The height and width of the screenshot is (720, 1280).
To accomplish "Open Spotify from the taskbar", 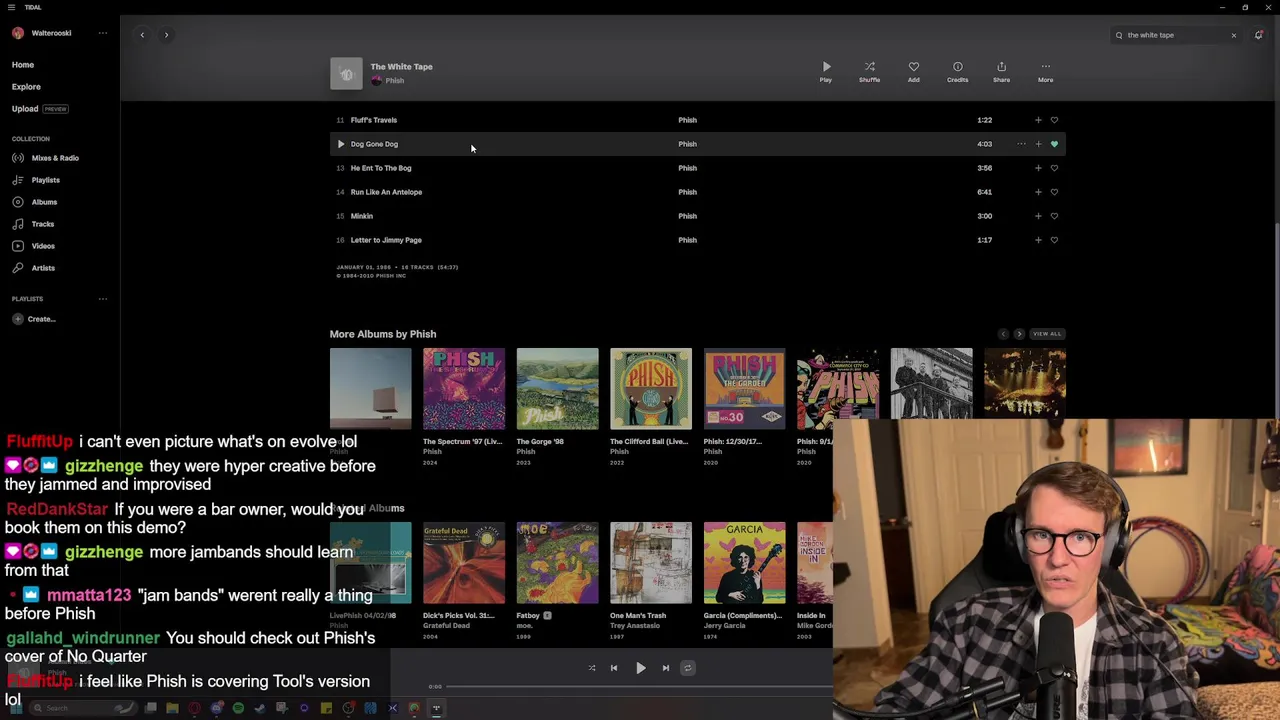I will [x=238, y=708].
